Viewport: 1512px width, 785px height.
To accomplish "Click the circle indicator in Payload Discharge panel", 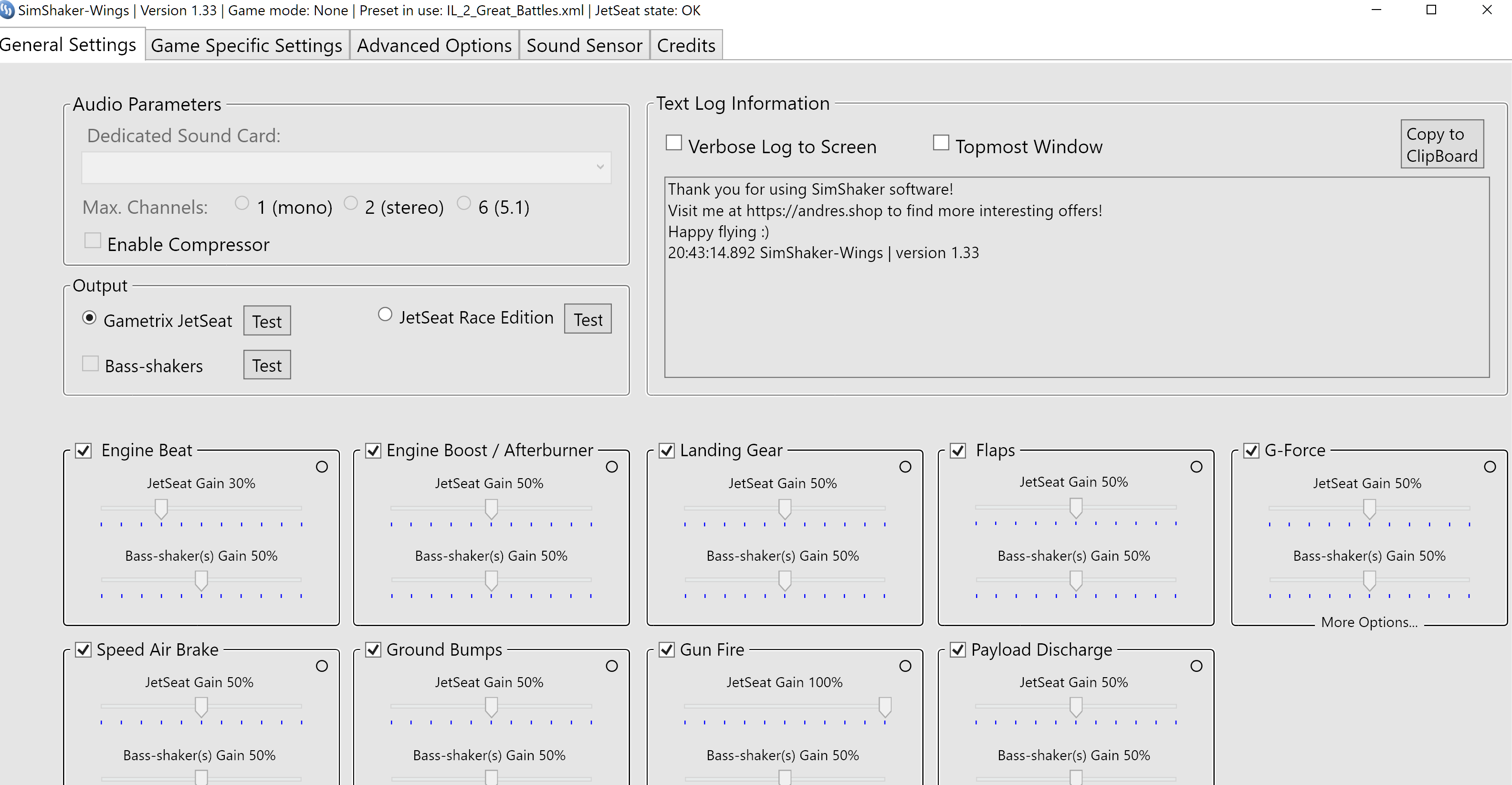I will [x=1196, y=666].
